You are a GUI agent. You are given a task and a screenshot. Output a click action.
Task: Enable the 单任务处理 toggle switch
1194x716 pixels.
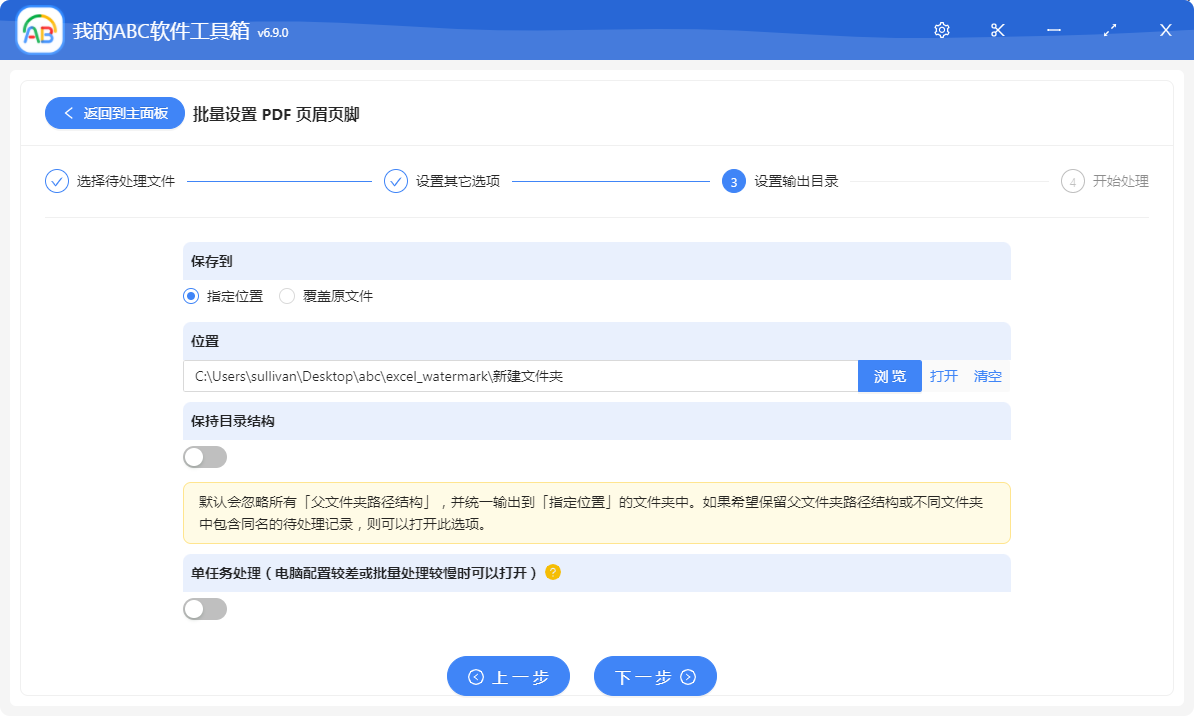(204, 608)
